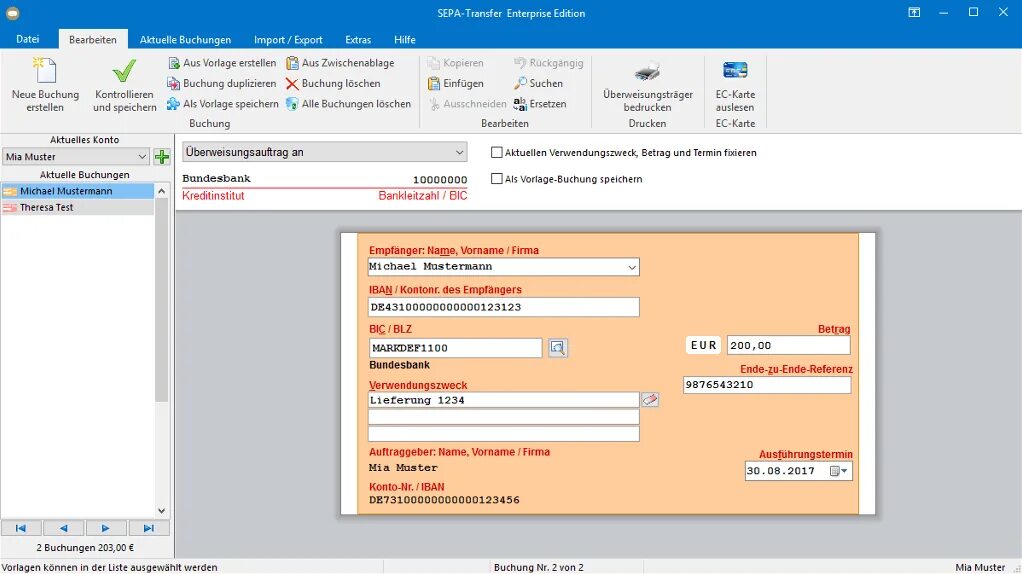Screen dimensions: 1022x574
Task: Click Überweisungsträger bedrucken printer icon
Action: point(647,70)
